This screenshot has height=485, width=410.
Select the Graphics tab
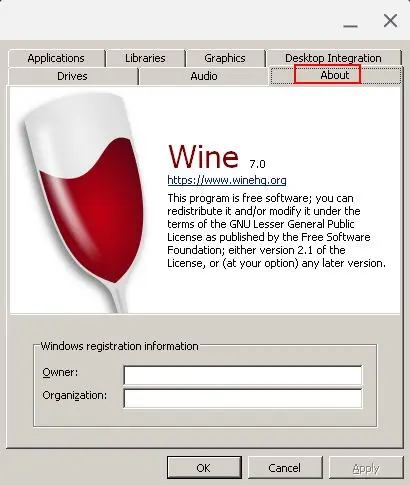click(x=225, y=58)
